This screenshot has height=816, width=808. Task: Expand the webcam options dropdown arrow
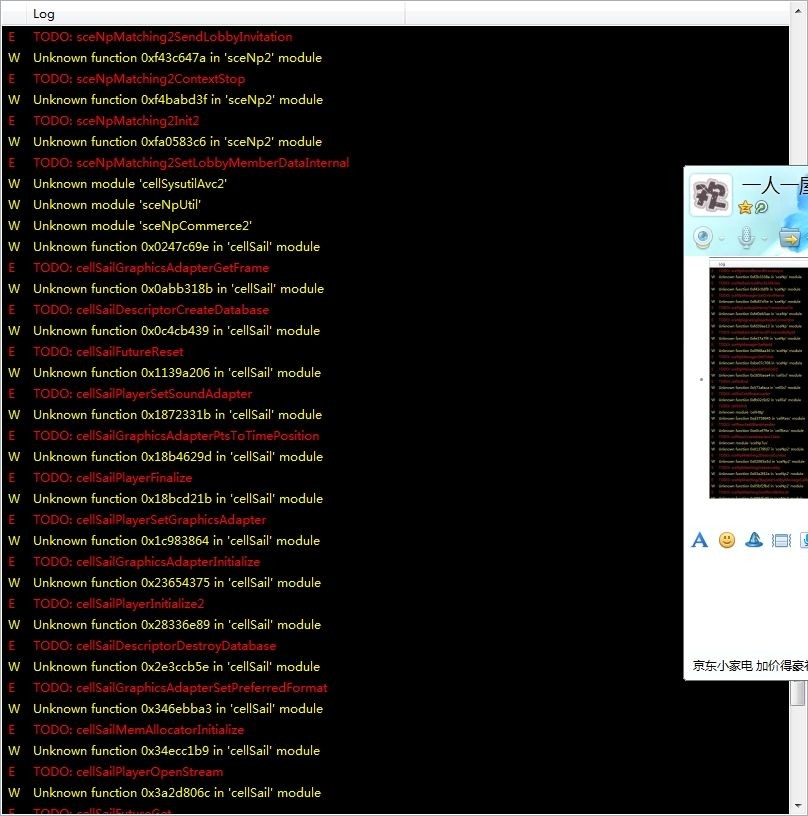723,239
